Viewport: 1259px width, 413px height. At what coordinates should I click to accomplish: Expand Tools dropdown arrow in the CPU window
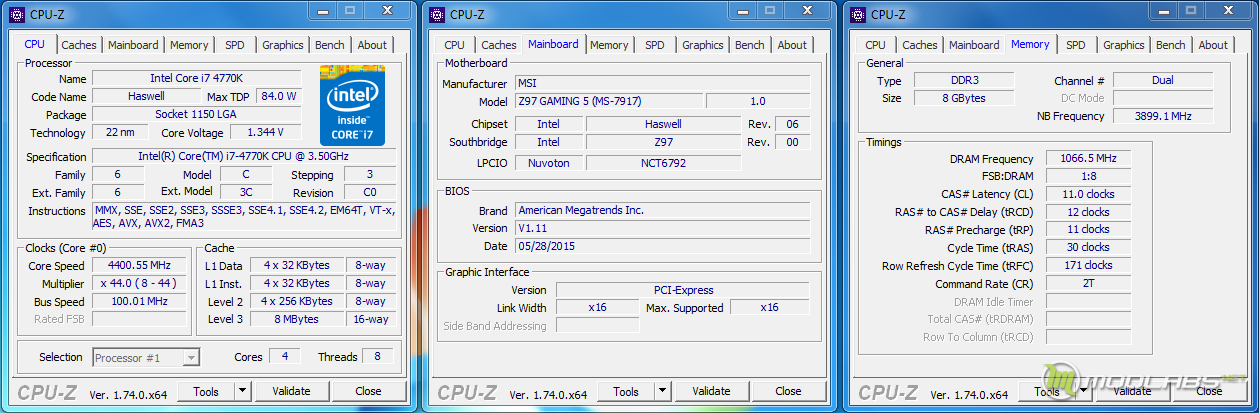coord(243,391)
